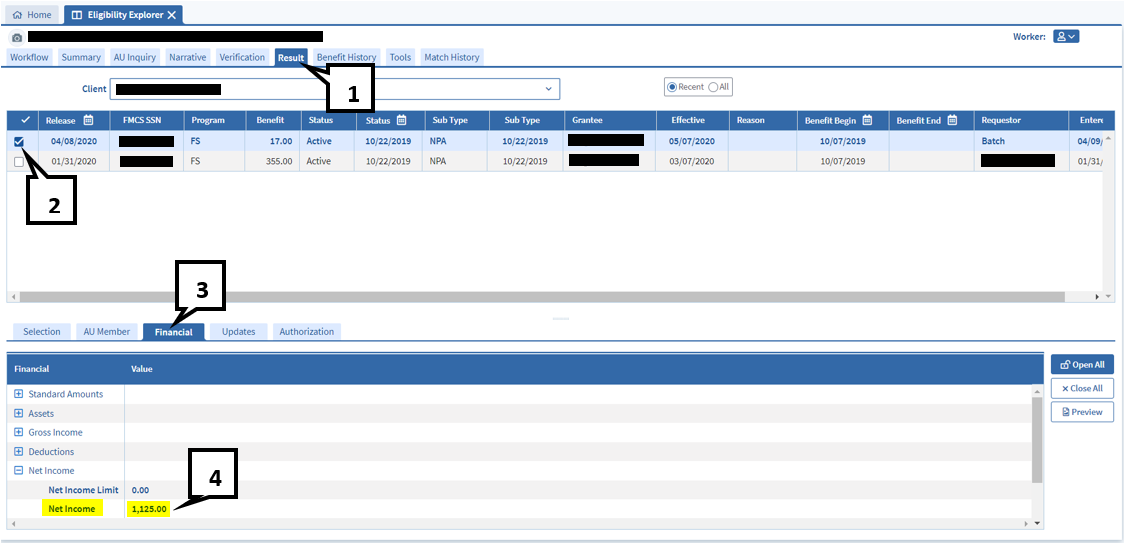Expand the Deductions section
The height and width of the screenshot is (543, 1124).
19,452
